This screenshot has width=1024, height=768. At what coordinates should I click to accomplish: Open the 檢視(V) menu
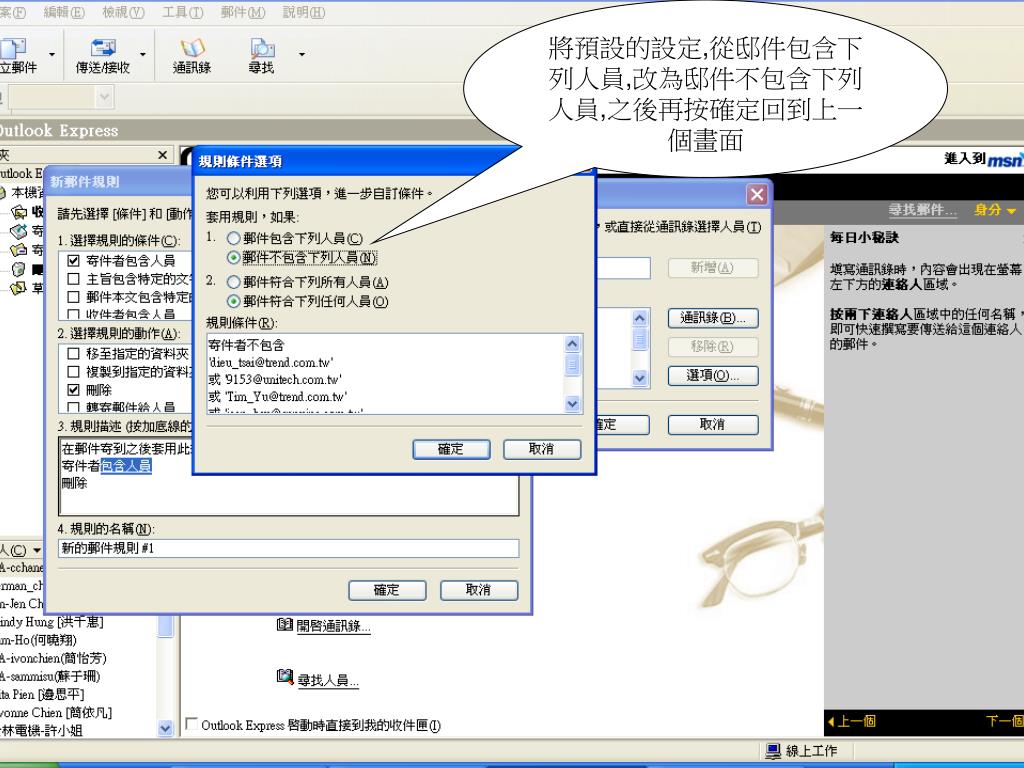pos(123,12)
